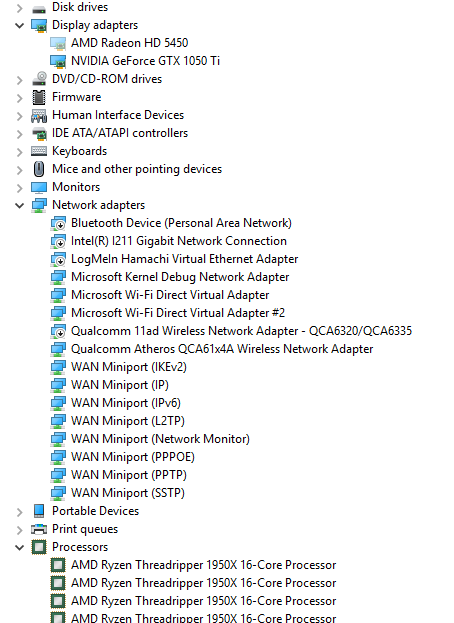Click the Firmware chip icon
The image size is (454, 623).
[39, 97]
